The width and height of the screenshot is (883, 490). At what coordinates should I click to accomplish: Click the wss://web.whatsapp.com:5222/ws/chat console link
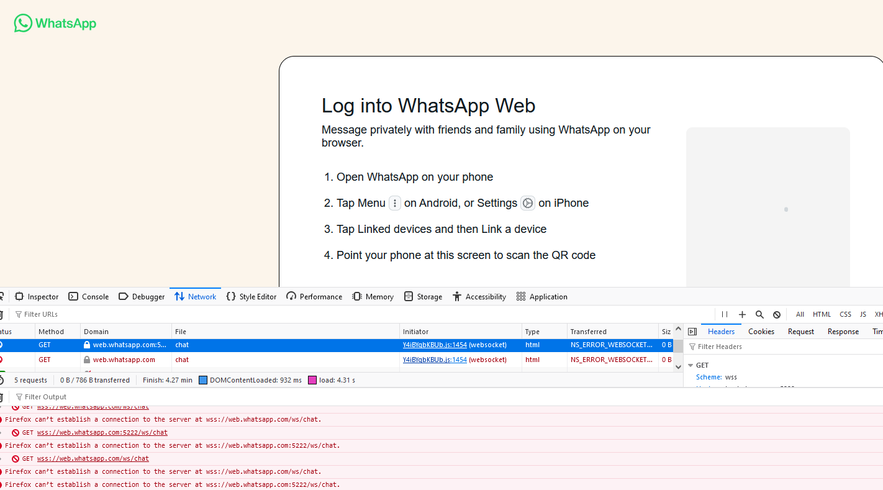click(102, 433)
